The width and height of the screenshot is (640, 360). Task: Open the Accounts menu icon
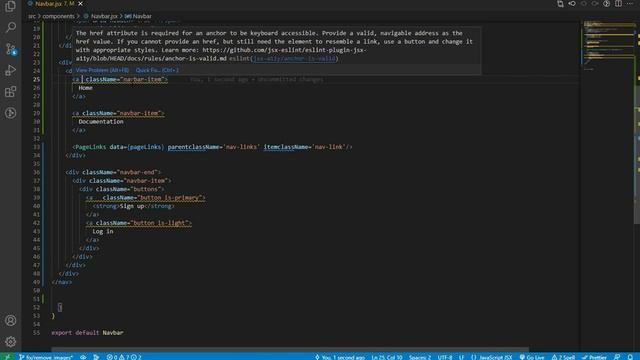coord(11,320)
